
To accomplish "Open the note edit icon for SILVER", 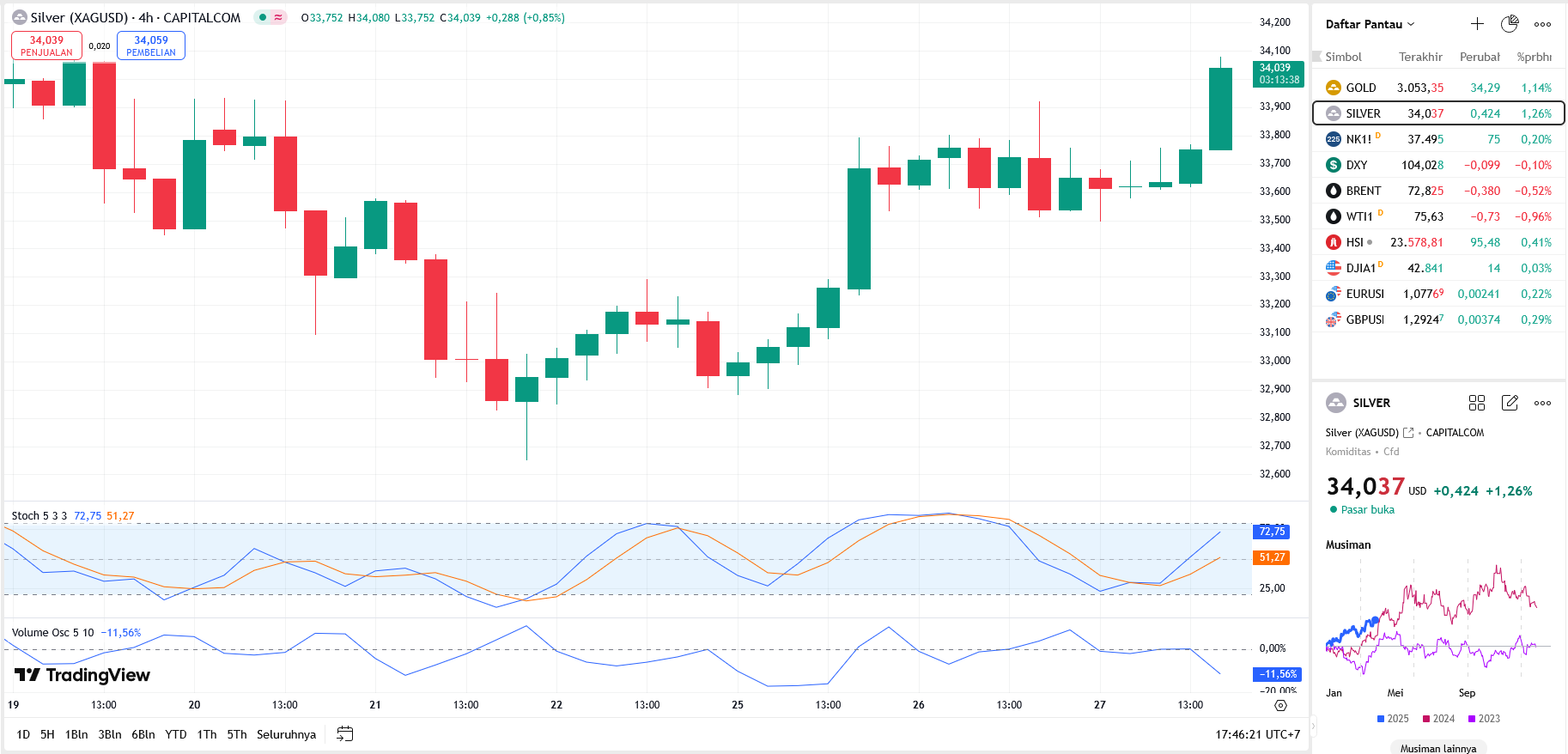I will click(x=1510, y=403).
